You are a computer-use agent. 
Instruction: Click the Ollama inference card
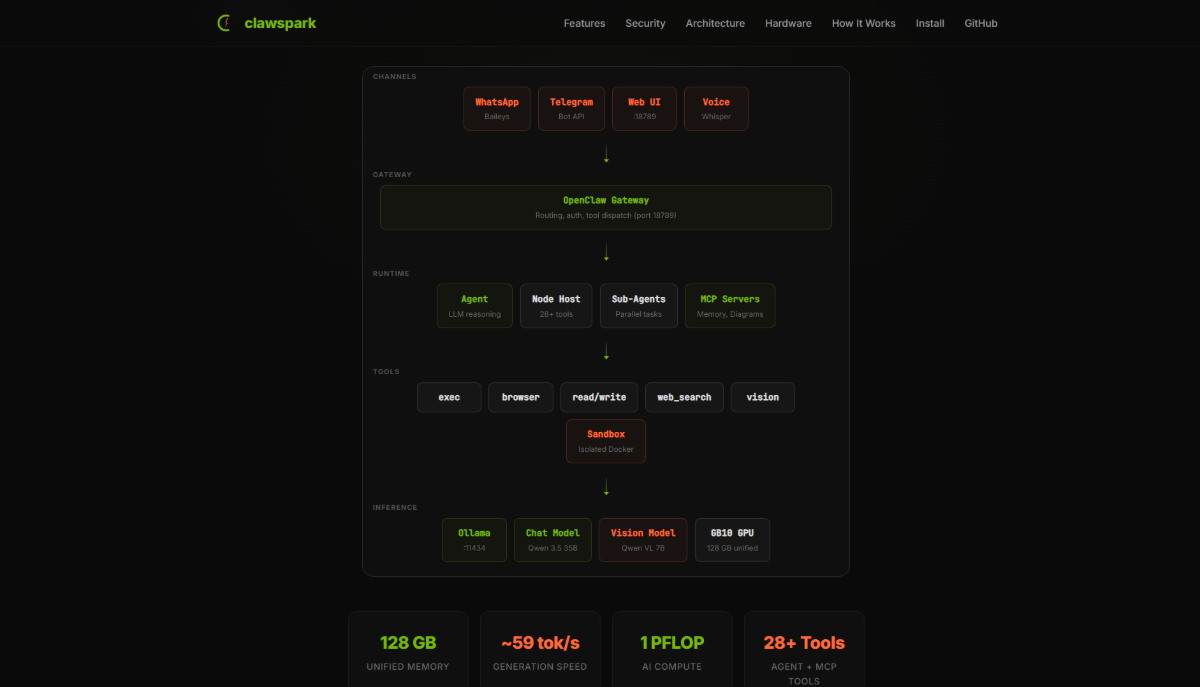click(474, 540)
